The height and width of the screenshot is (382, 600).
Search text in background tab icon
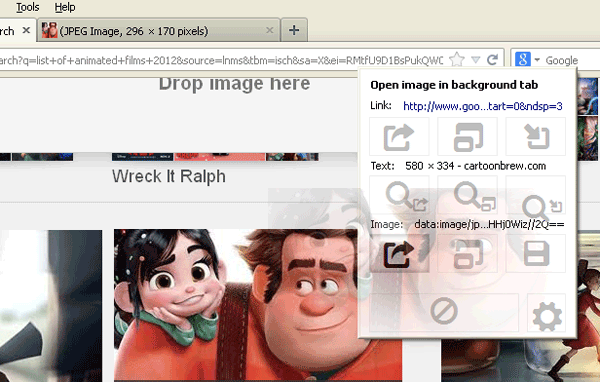[x=399, y=195]
